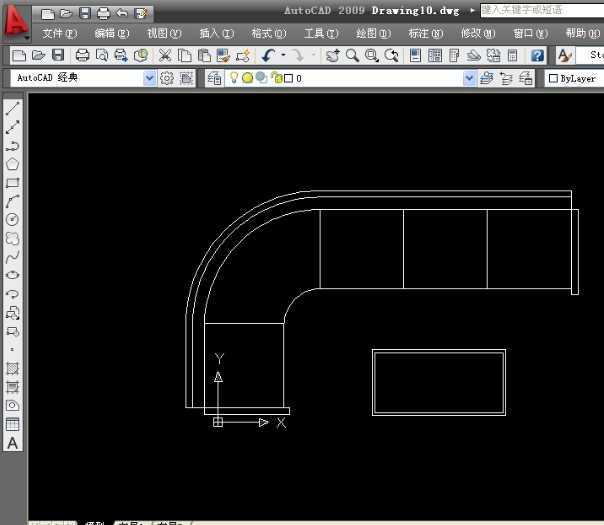Select the Ellipse Arc tool
604x525 pixels.
pyautogui.click(x=12, y=294)
